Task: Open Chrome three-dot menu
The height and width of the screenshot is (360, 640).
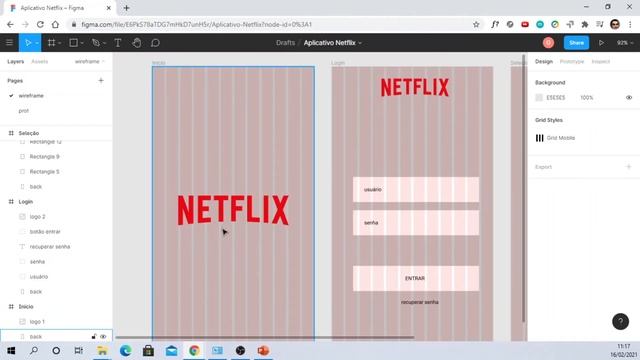Action: coord(630,24)
